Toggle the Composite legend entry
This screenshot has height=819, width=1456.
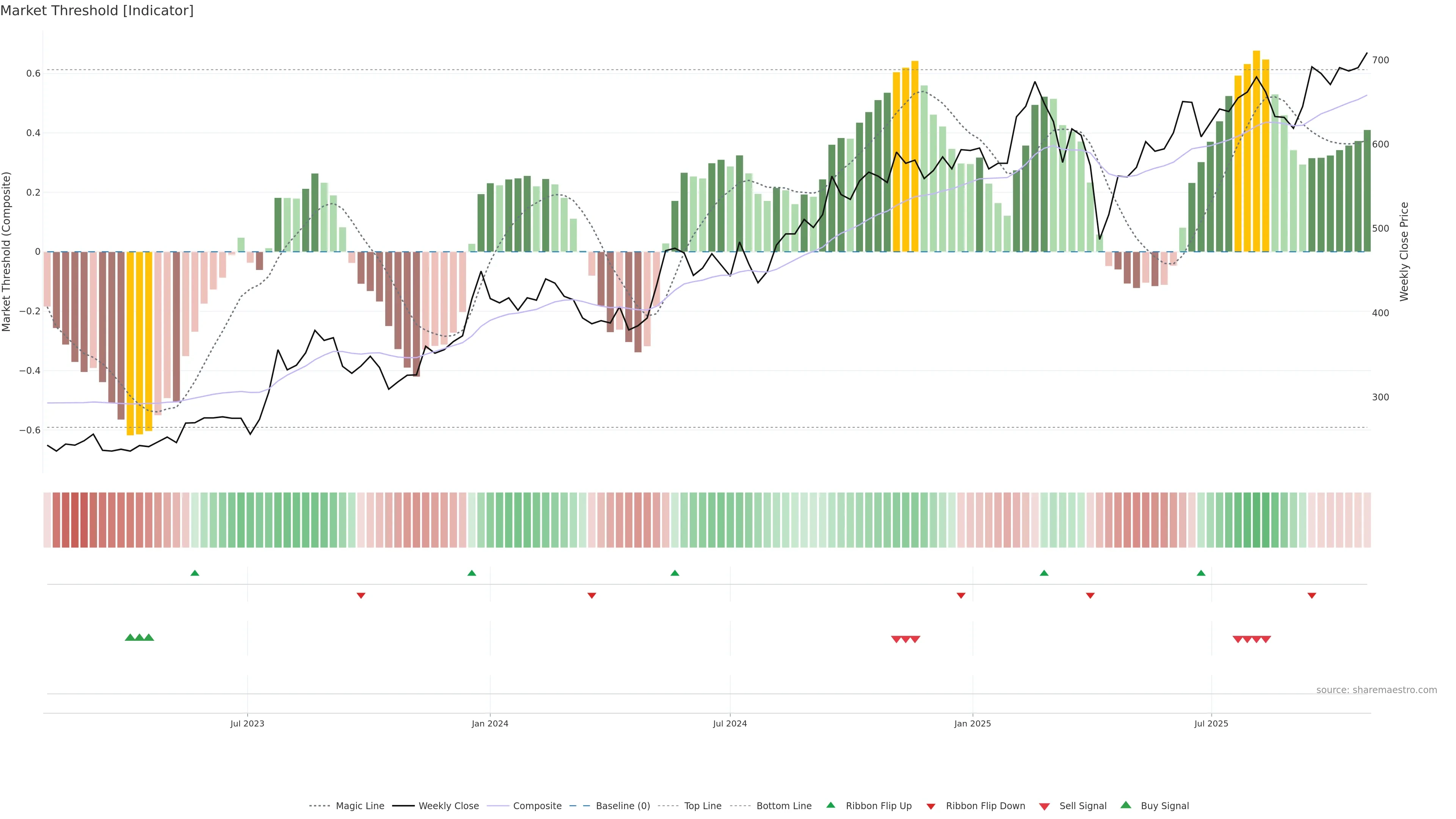[x=537, y=806]
